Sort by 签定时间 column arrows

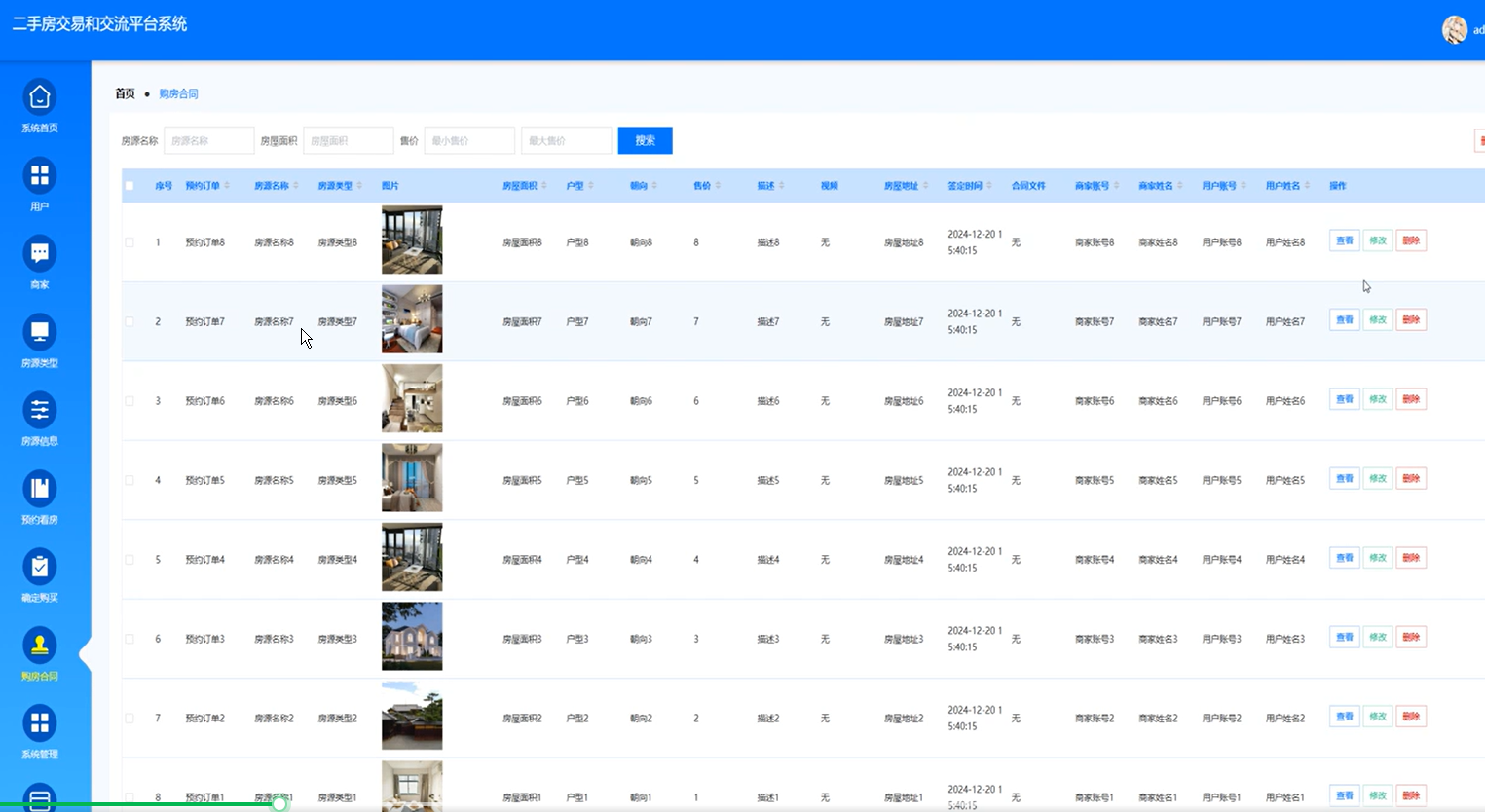989,186
